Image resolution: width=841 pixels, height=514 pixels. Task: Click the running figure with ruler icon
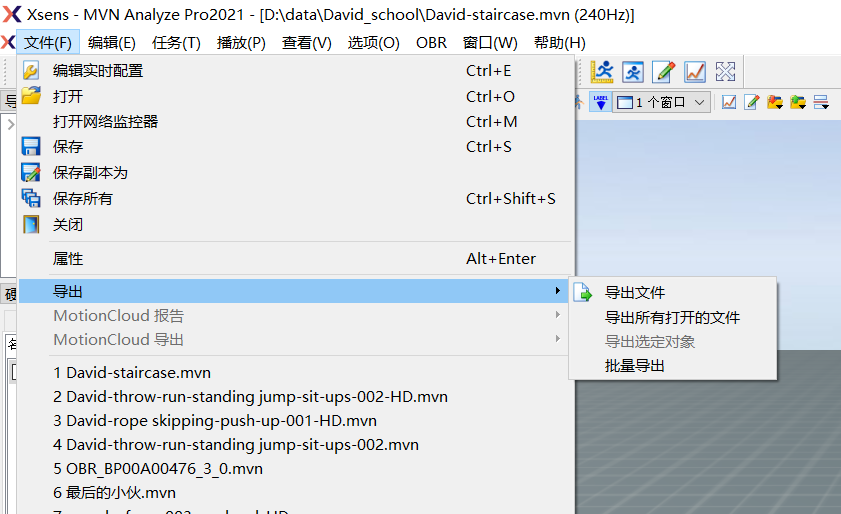[602, 71]
